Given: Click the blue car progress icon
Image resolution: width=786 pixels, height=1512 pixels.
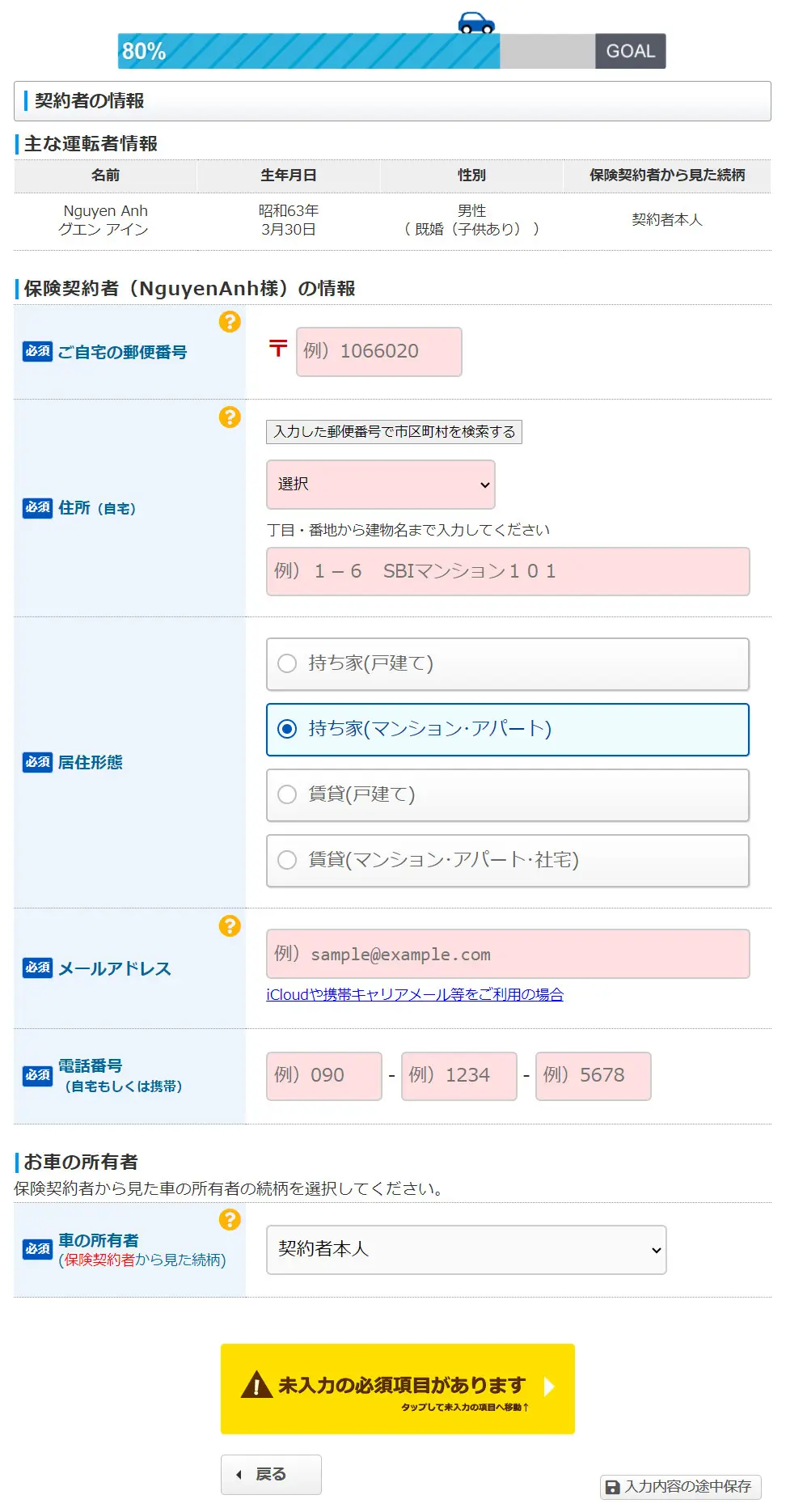Looking at the screenshot, I should click(x=476, y=23).
